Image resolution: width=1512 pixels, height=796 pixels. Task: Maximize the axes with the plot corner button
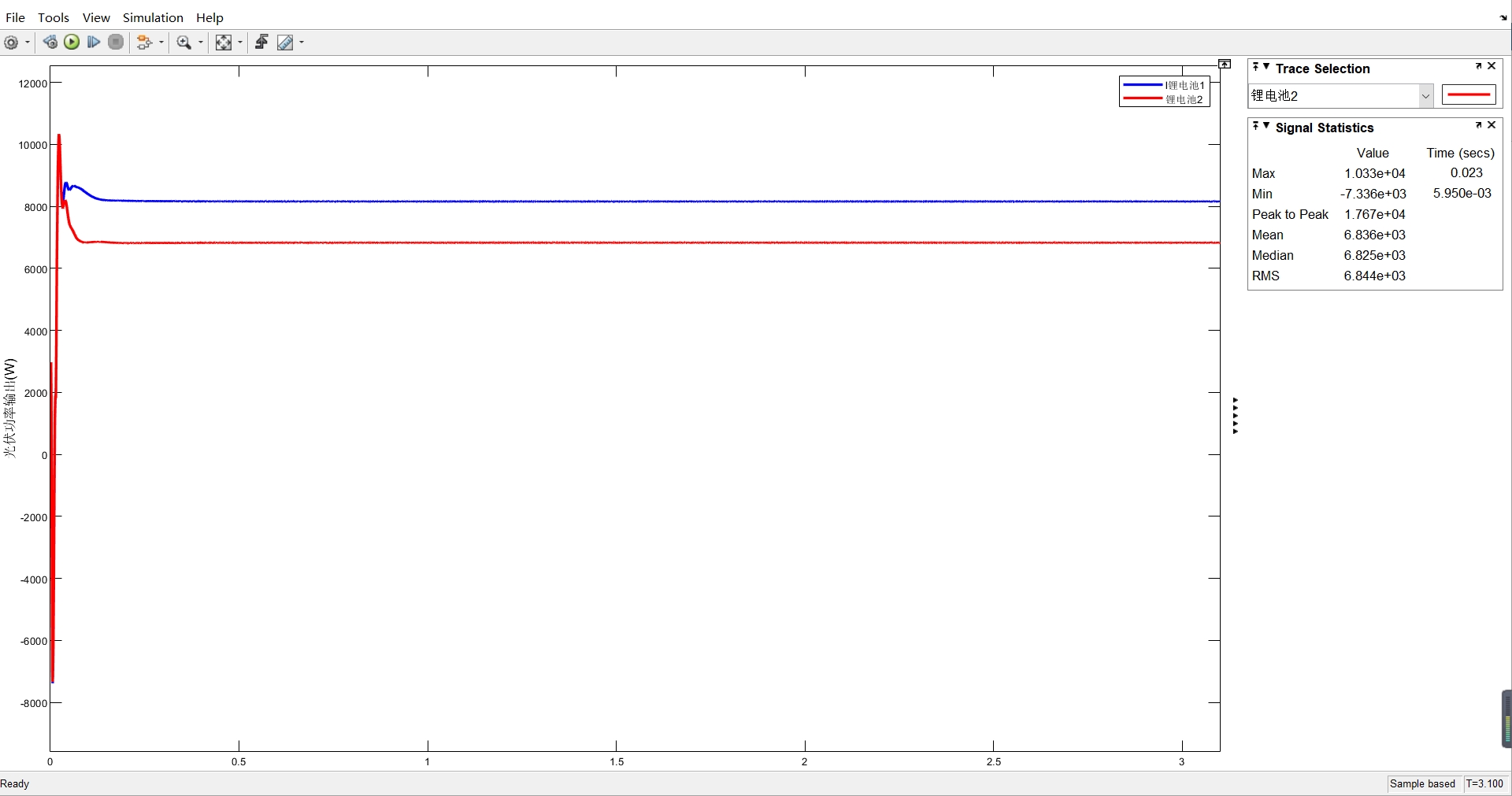[x=1225, y=64]
